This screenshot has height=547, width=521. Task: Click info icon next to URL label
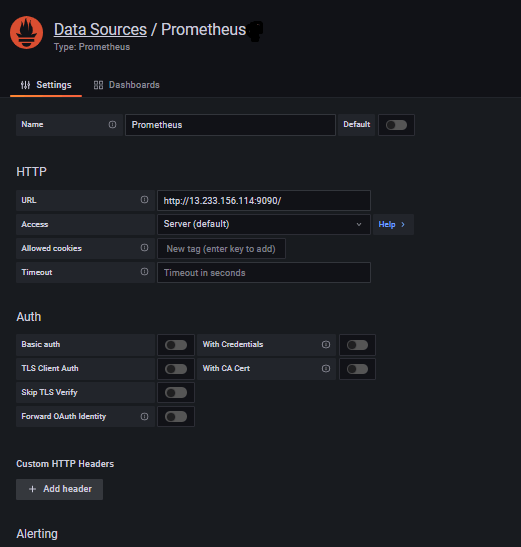click(x=144, y=200)
